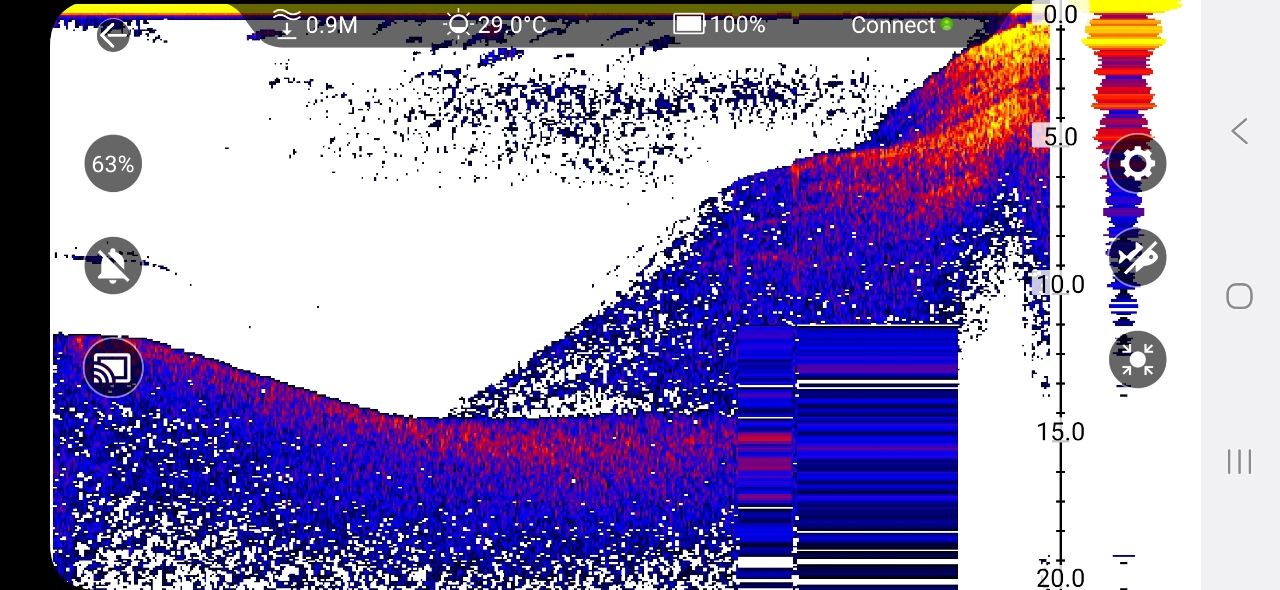Tap the 0.9M water depth indicator
Viewport: 1280px width, 590px height.
tap(315, 25)
